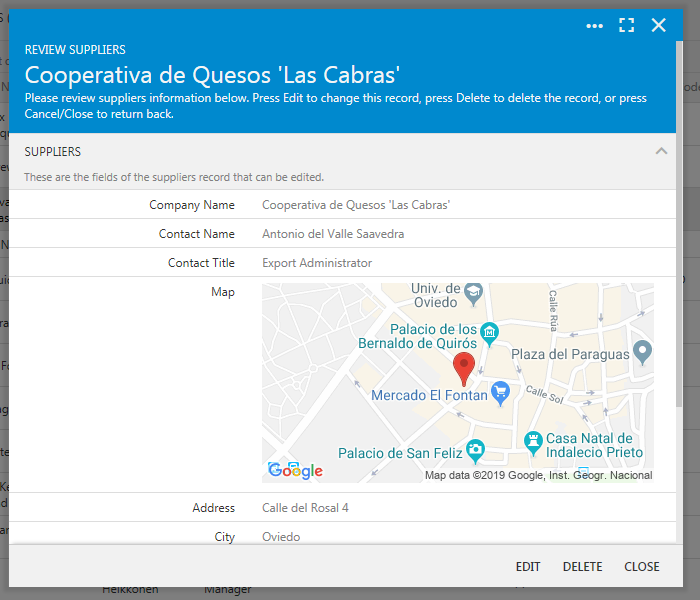Click the CLOSE button in footer
This screenshot has height=600, width=700.
pyautogui.click(x=642, y=567)
